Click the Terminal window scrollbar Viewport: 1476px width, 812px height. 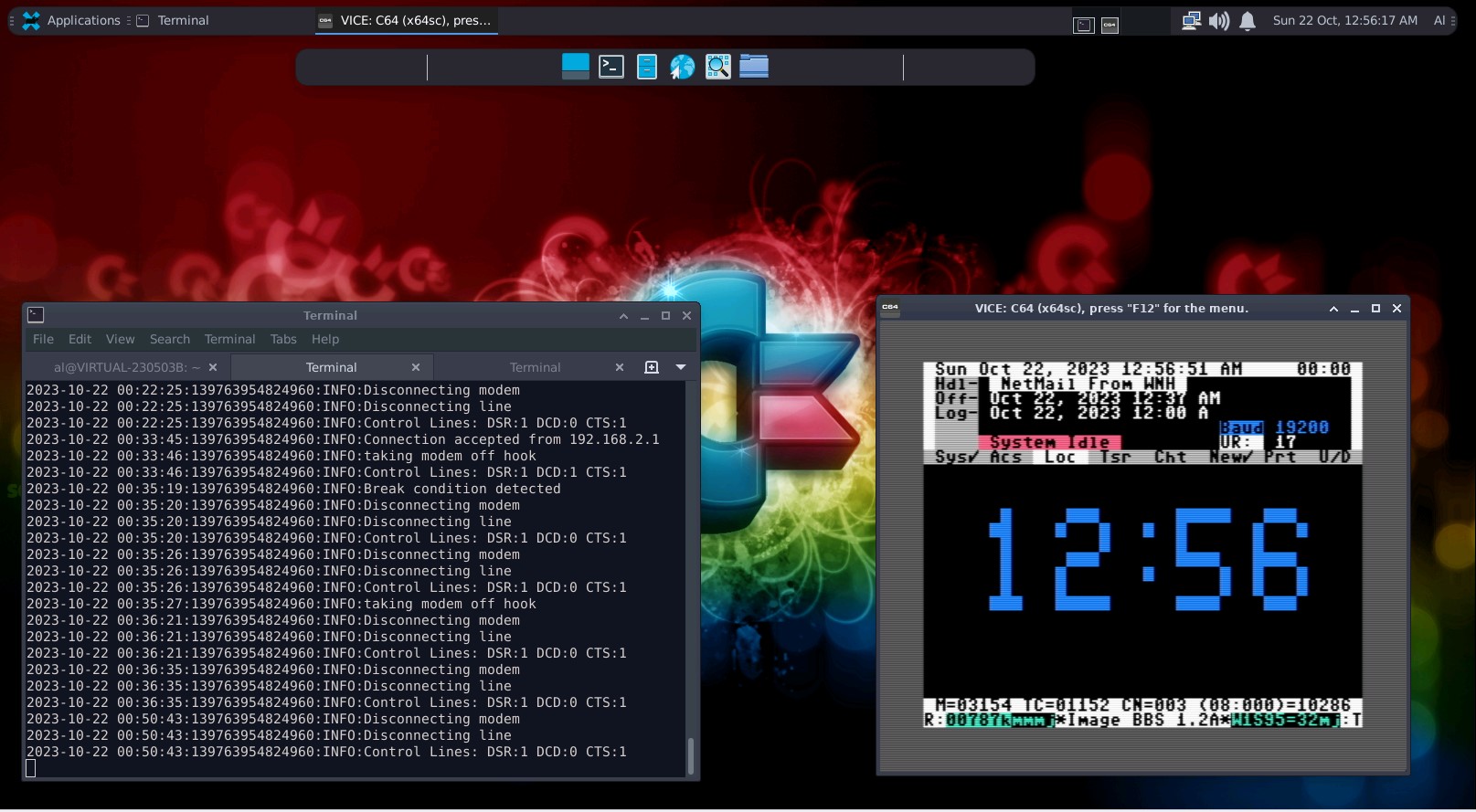click(691, 756)
